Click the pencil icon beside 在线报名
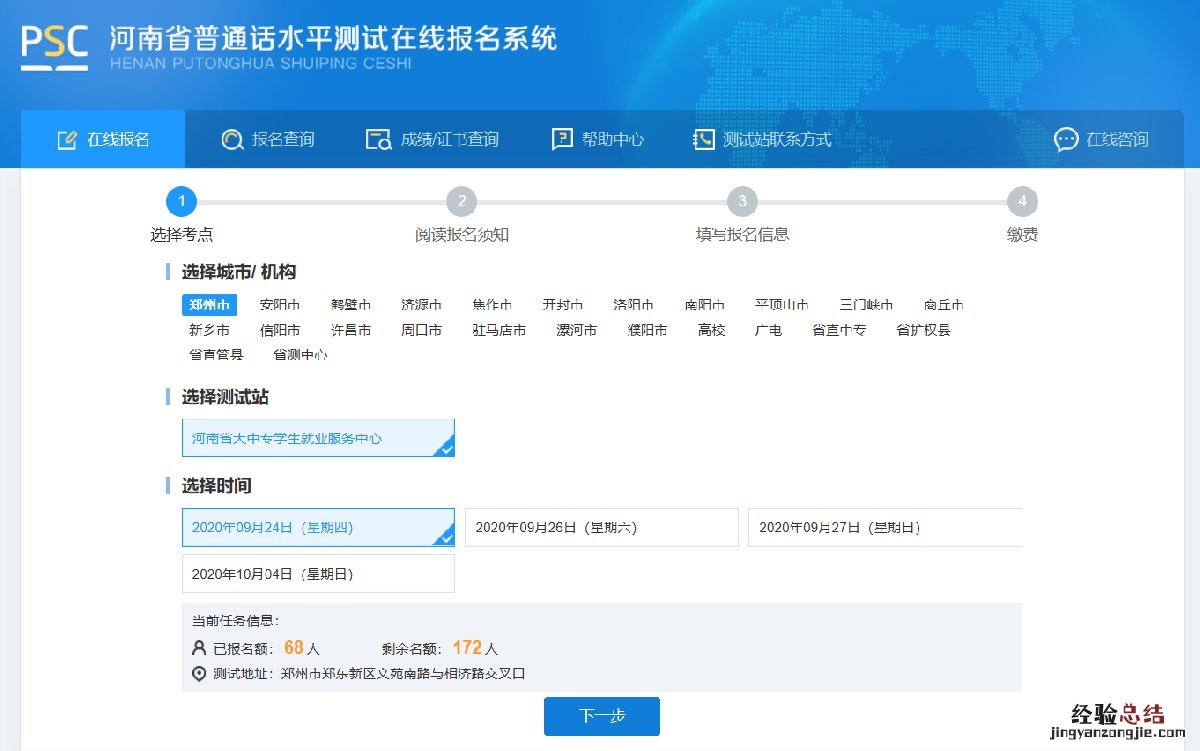The image size is (1200, 751). (67, 140)
